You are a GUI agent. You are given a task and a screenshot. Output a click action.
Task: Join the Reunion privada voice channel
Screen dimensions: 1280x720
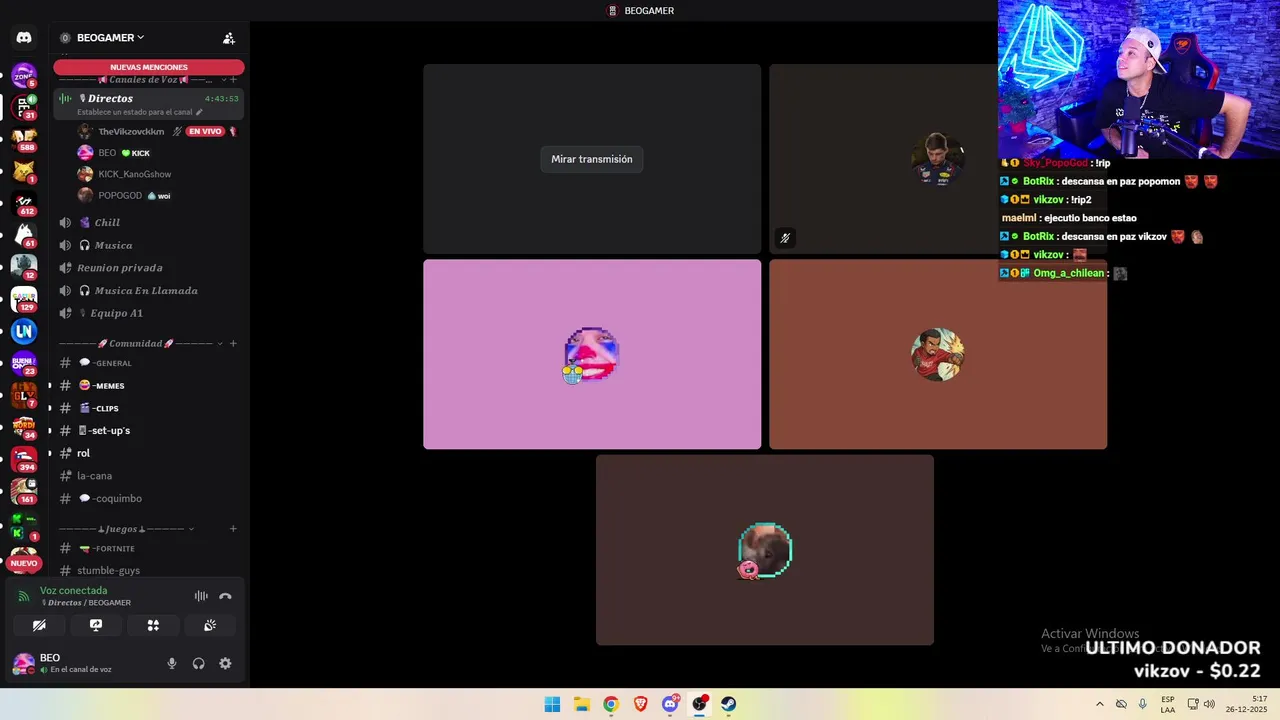pos(149,268)
